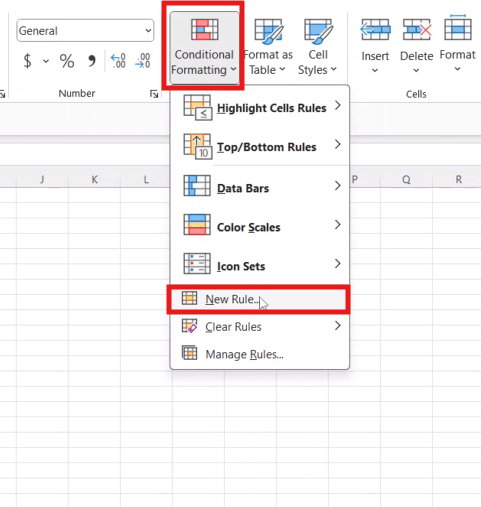Expand arrow beside Top/Bottom Rules

[338, 144]
